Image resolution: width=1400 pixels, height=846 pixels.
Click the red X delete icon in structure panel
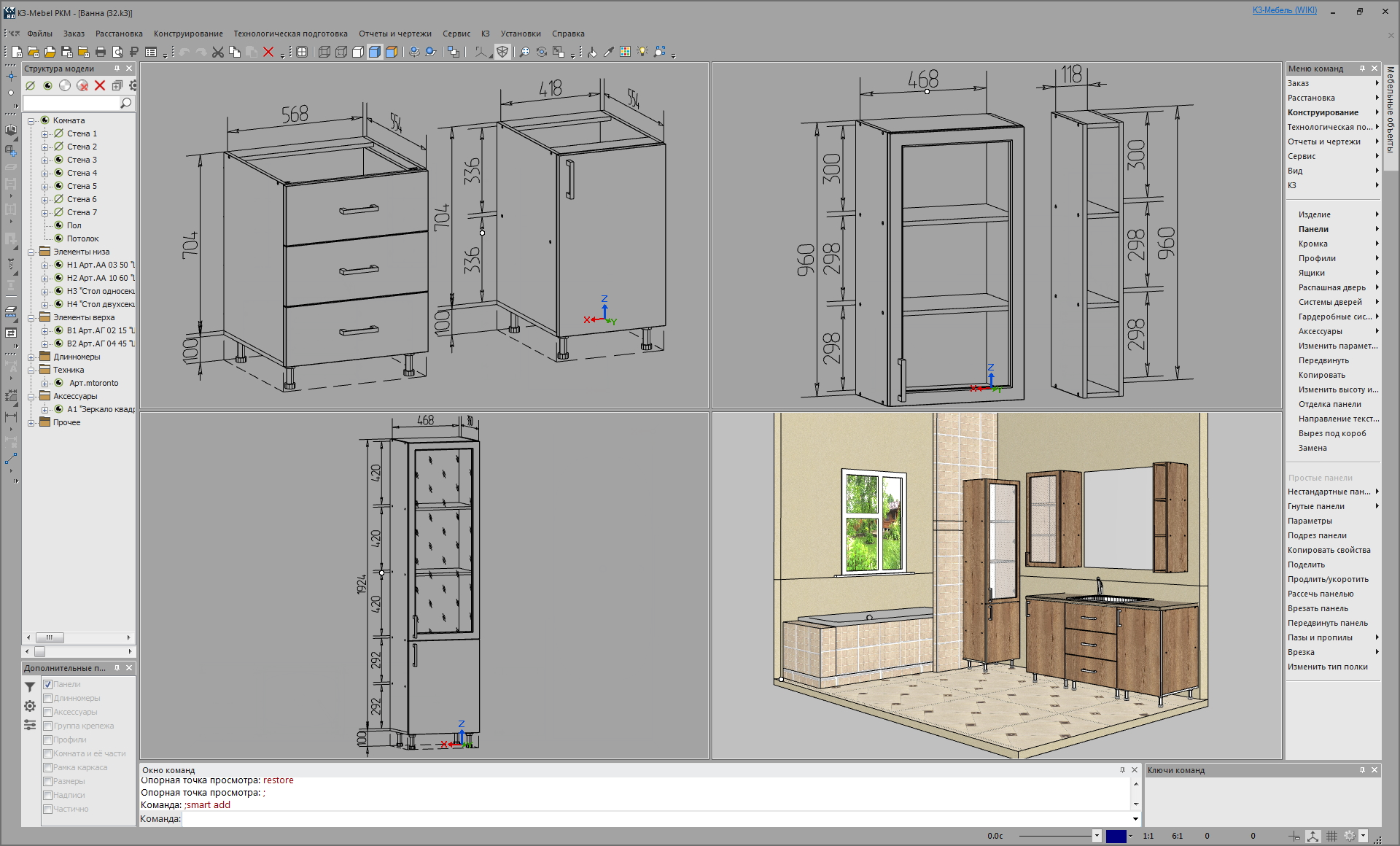point(99,86)
